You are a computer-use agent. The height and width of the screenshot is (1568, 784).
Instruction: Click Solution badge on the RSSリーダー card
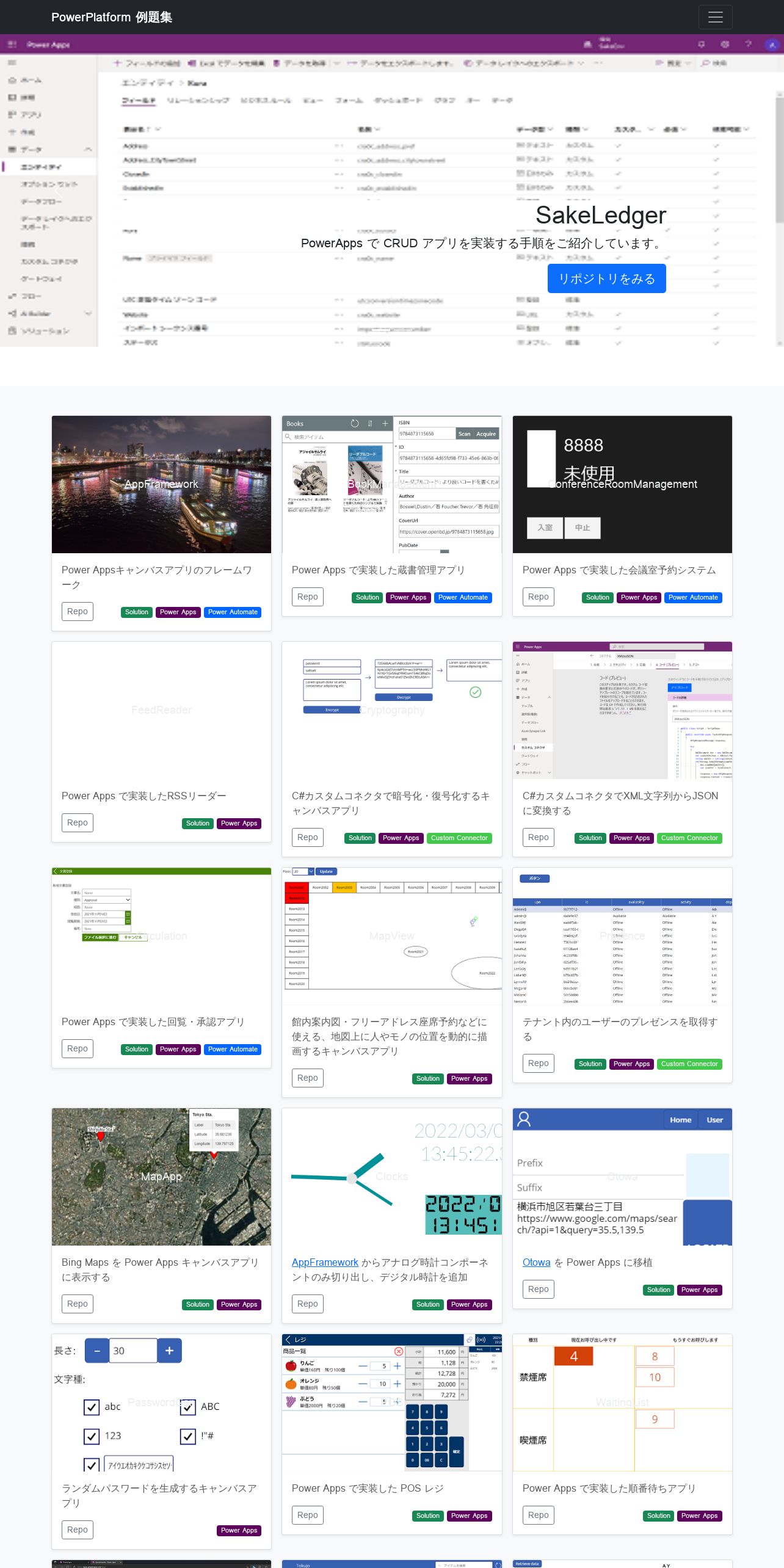(198, 823)
